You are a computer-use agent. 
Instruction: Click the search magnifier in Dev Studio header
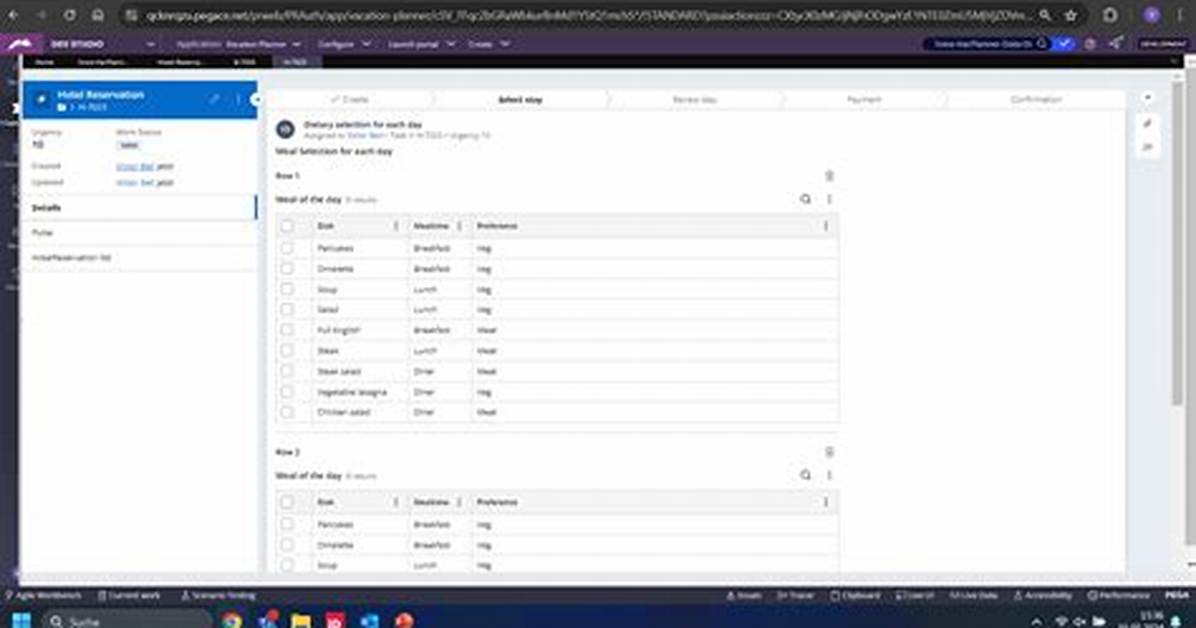(x=1041, y=44)
